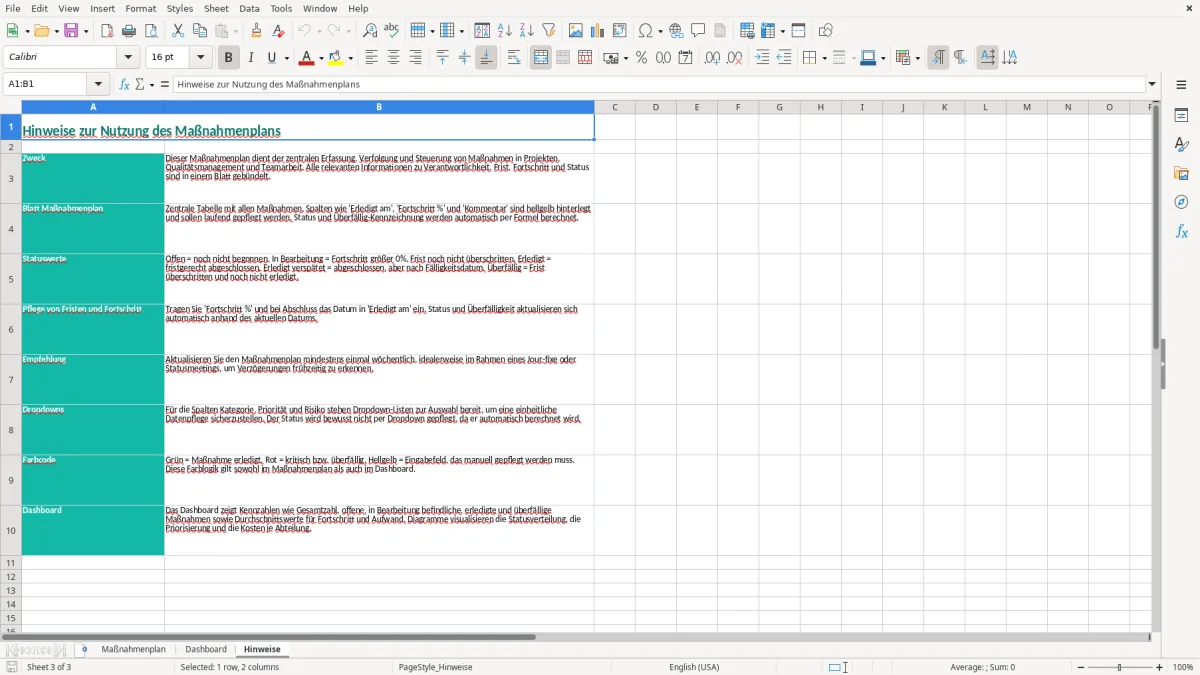Expand the Name Box dropdown
The width and height of the screenshot is (1200, 675).
click(98, 84)
